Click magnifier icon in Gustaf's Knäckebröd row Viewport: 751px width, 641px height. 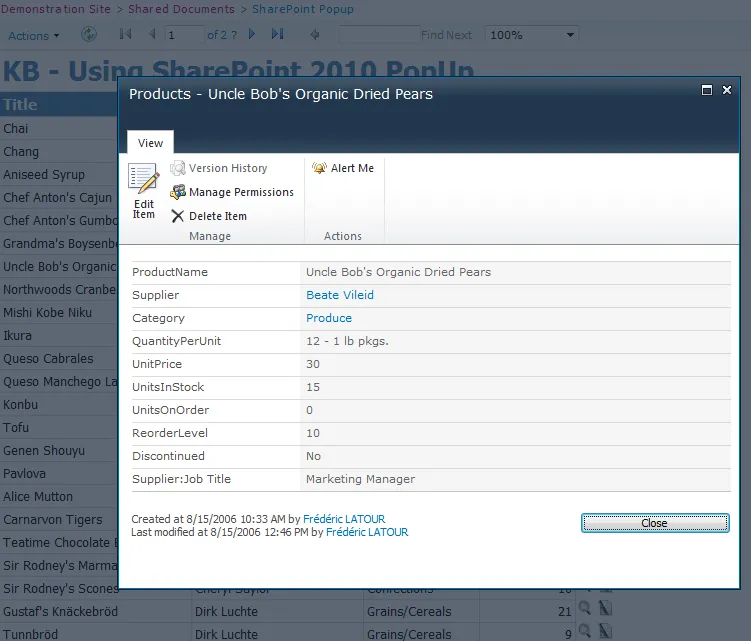(x=585, y=608)
